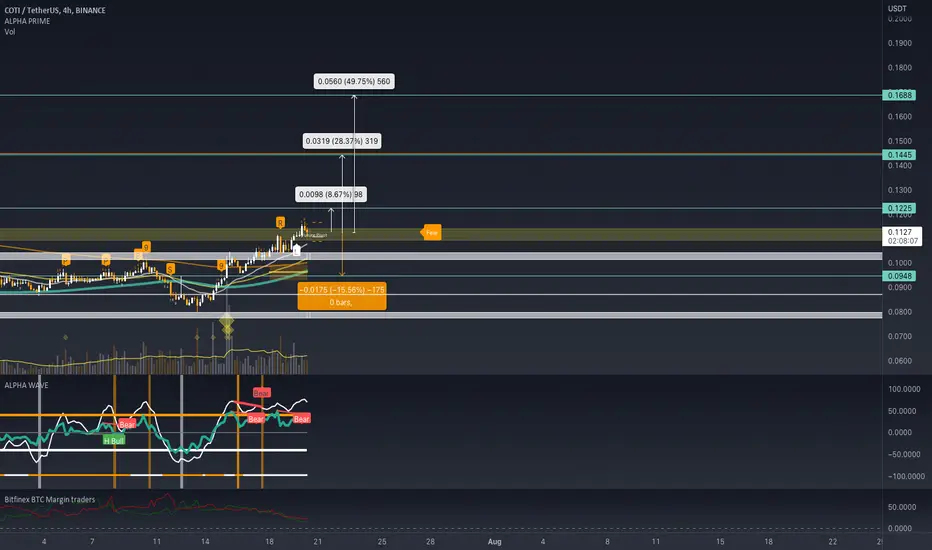The width and height of the screenshot is (932, 550).
Task: Click the 14 date on time axis
Action: pyautogui.click(x=205, y=542)
